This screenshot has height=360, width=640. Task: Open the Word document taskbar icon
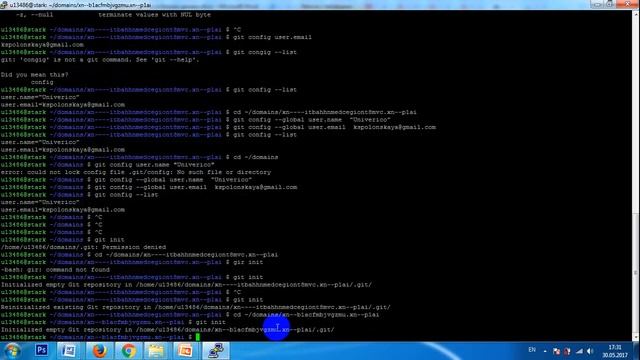tap(69, 351)
